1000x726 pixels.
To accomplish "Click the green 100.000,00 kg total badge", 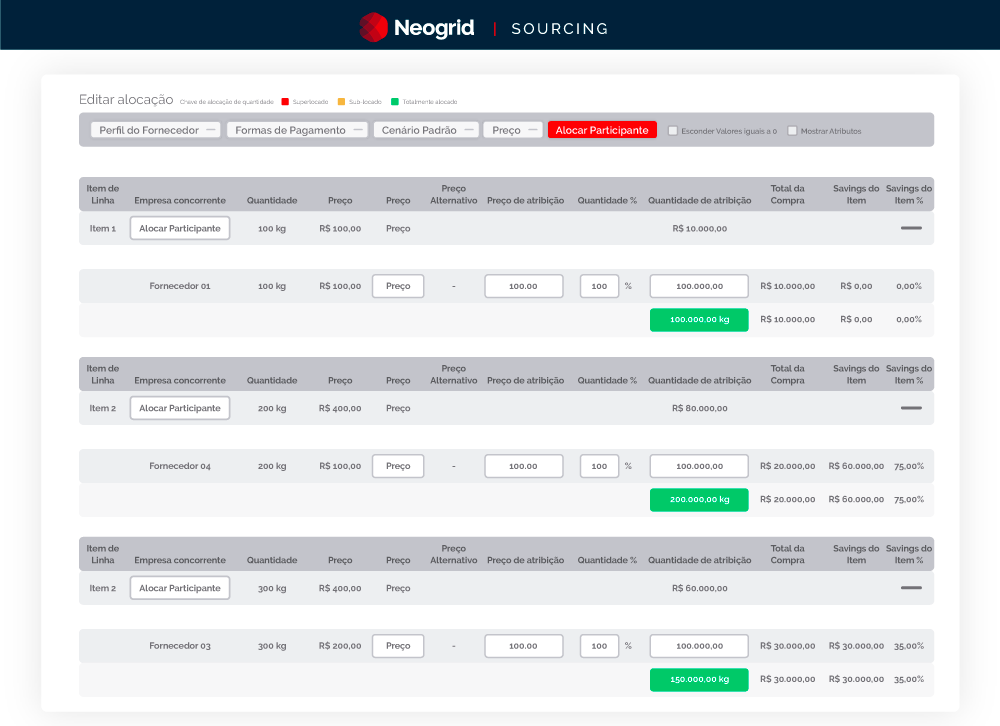I will [699, 320].
